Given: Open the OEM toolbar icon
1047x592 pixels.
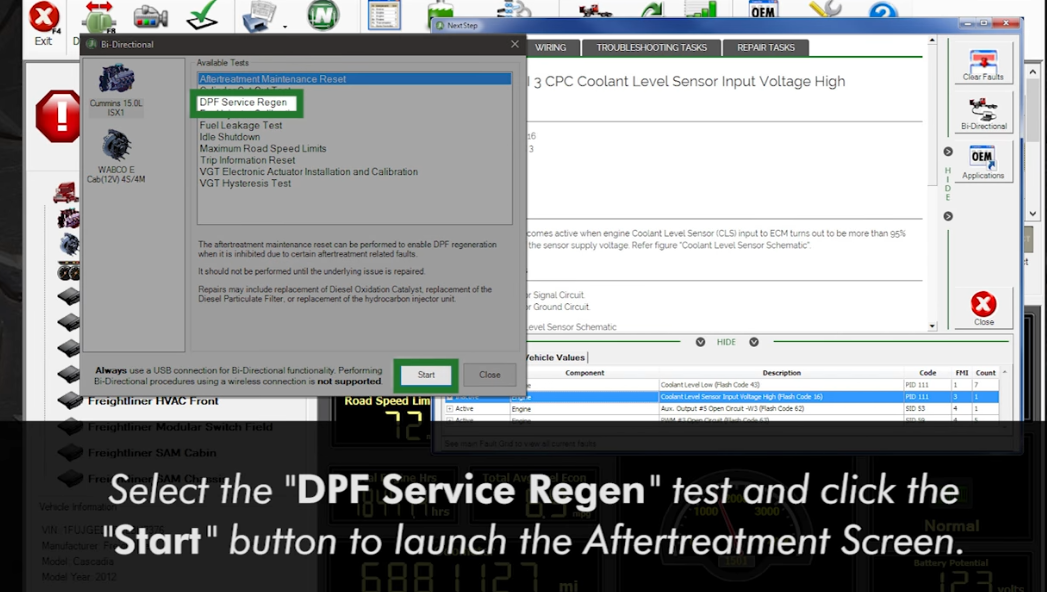Looking at the screenshot, I should click(763, 10).
